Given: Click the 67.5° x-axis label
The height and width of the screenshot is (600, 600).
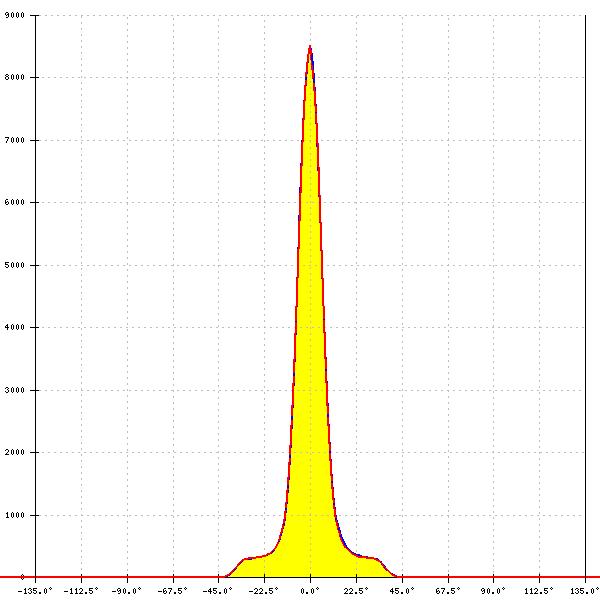Looking at the screenshot, I should click(448, 591).
